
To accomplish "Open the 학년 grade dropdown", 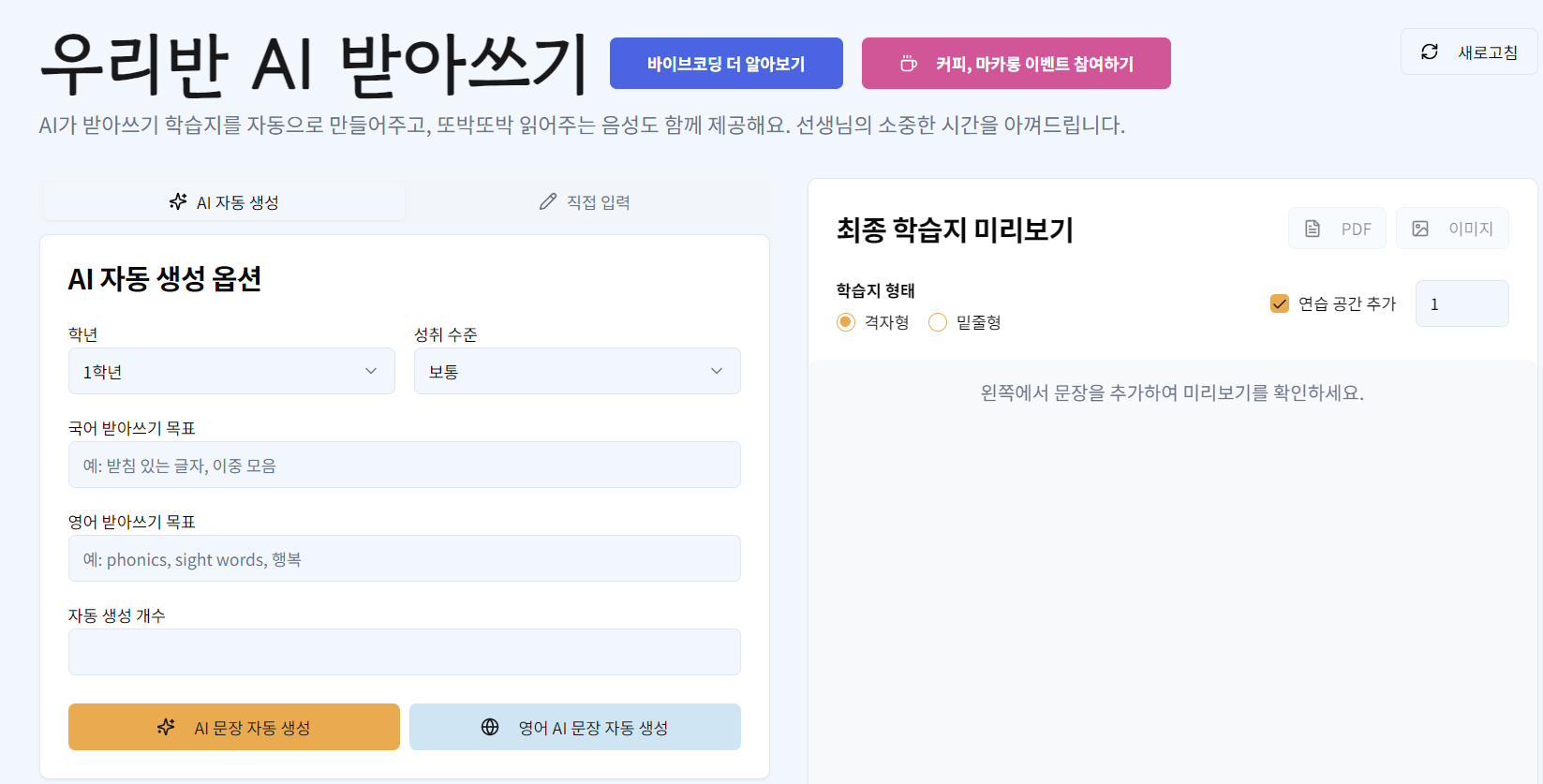I will (231, 371).
